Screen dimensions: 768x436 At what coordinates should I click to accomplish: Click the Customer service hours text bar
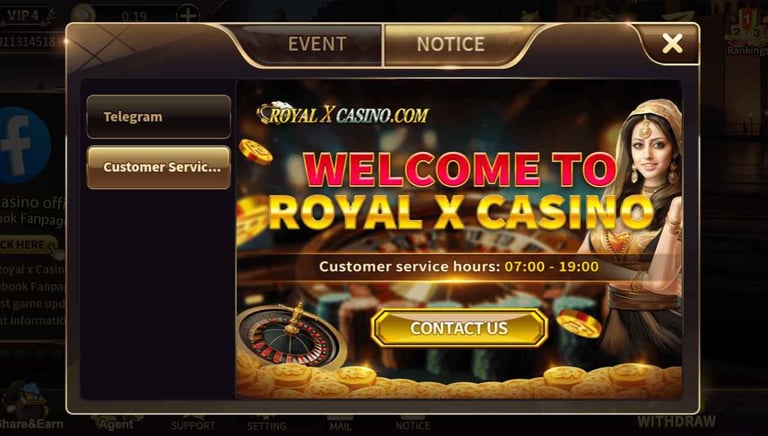coord(458,266)
